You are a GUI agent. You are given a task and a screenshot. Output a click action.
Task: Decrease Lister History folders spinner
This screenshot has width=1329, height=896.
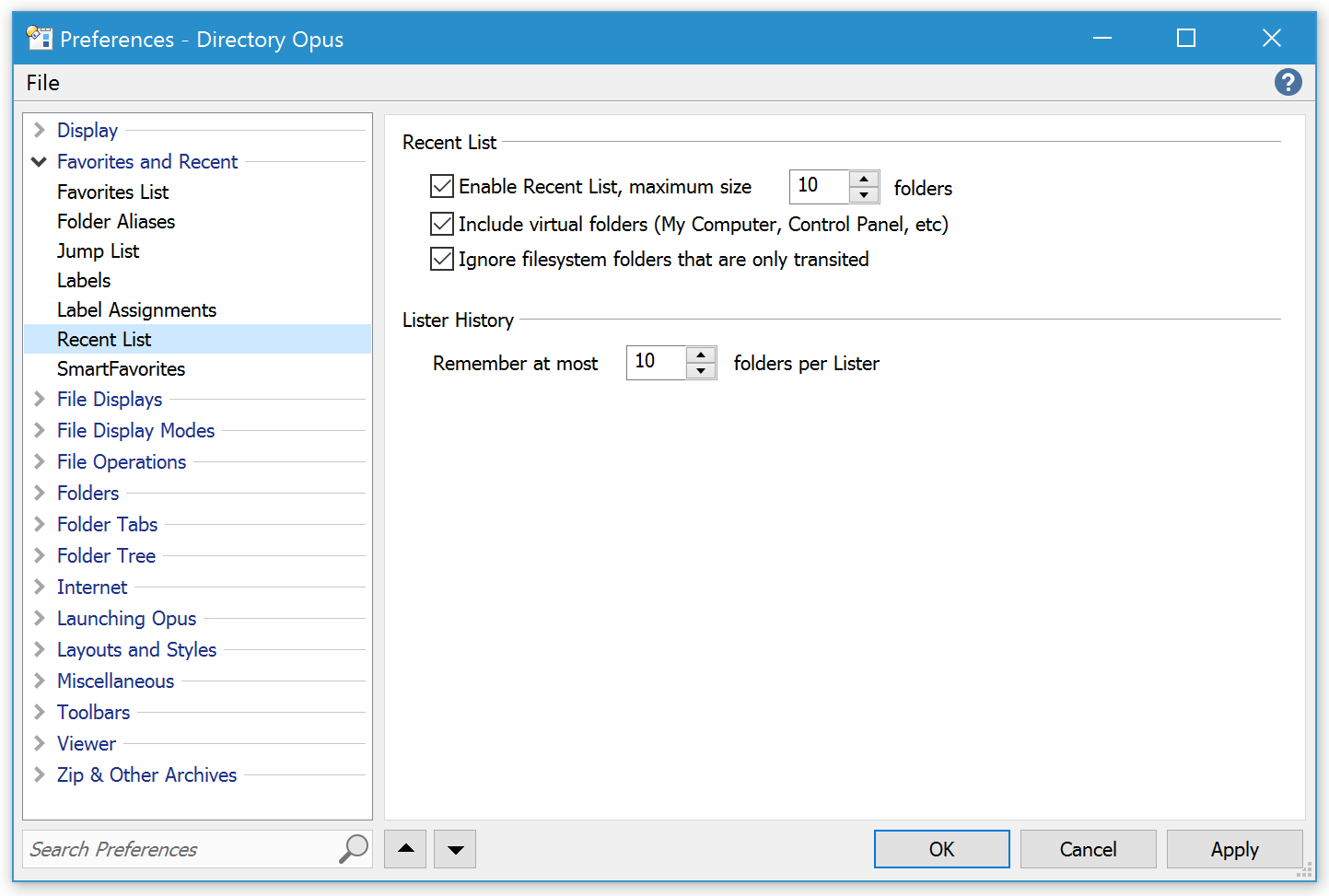[701, 370]
